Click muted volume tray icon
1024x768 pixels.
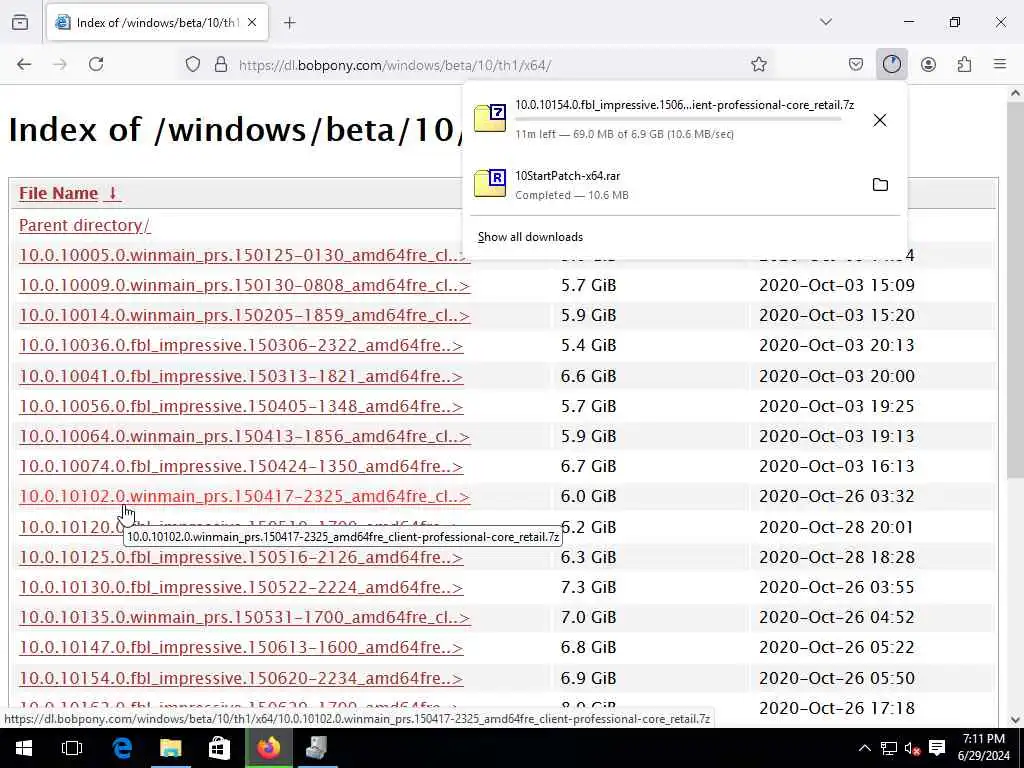tap(912, 748)
